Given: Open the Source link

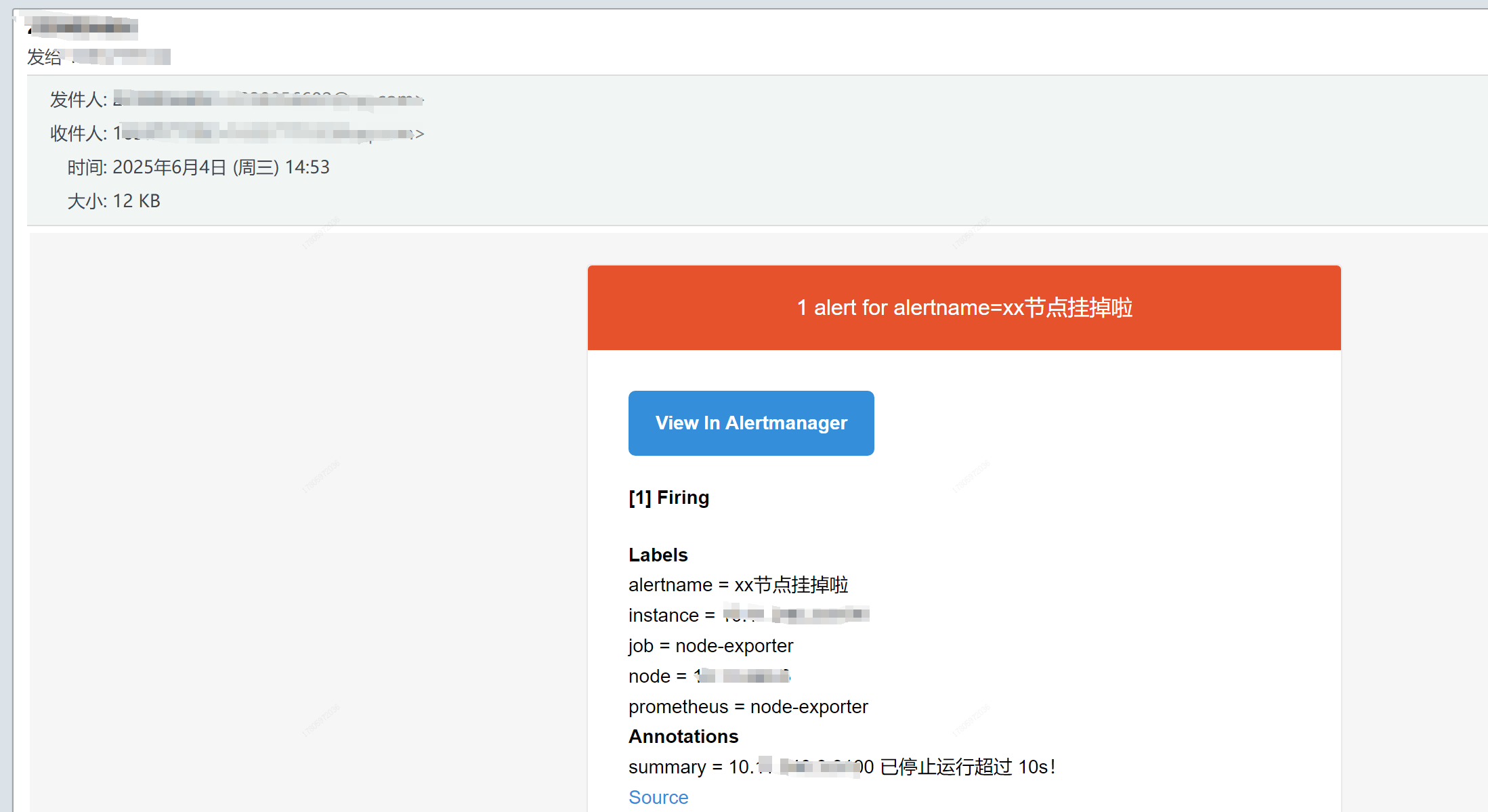Looking at the screenshot, I should pyautogui.click(x=658, y=797).
